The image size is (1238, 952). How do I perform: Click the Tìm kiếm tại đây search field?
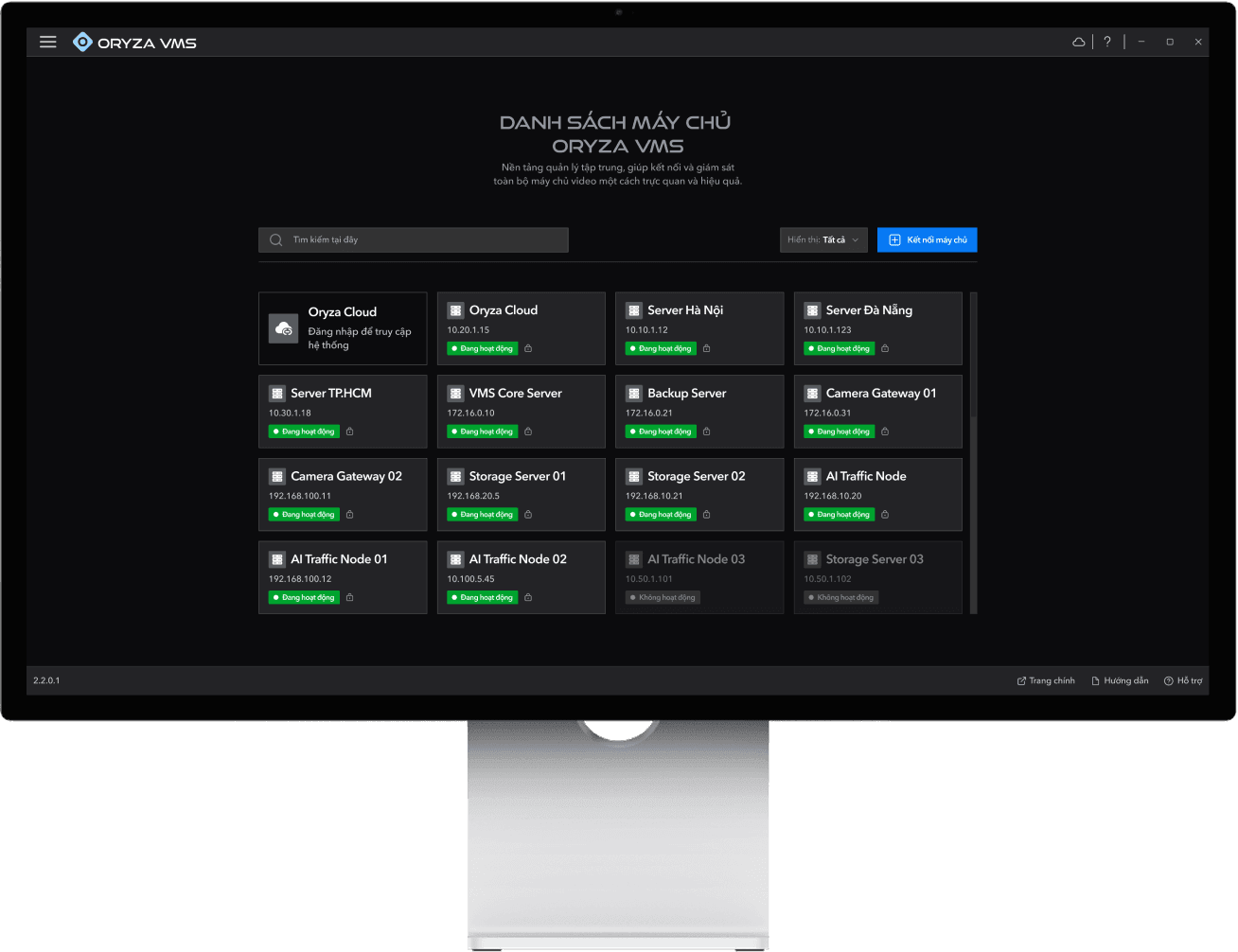click(414, 240)
